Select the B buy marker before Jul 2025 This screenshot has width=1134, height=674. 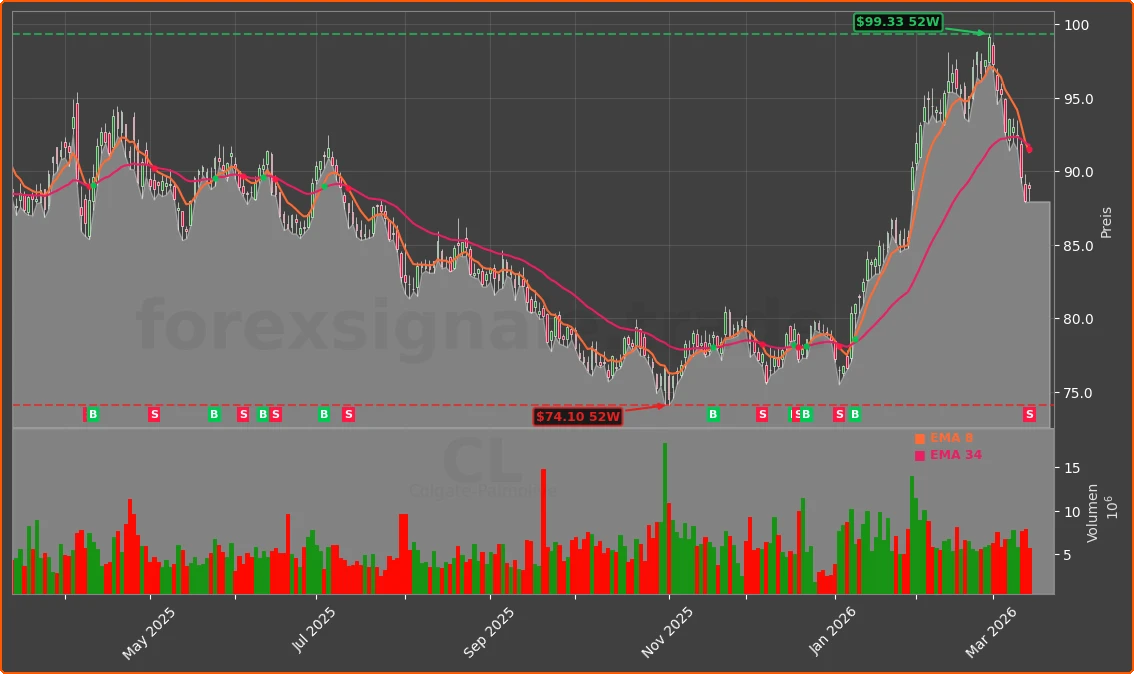click(261, 414)
